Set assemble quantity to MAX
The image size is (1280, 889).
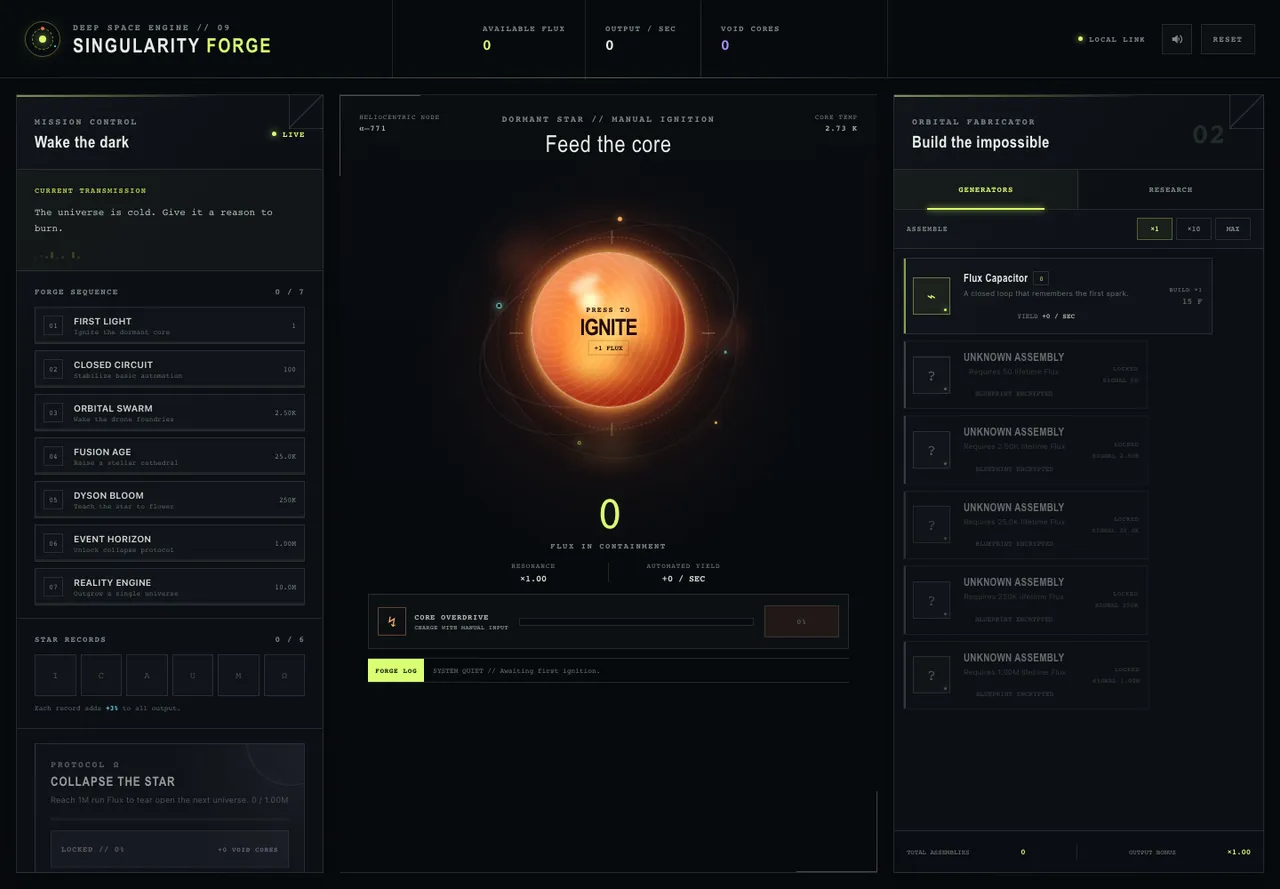click(x=1232, y=229)
